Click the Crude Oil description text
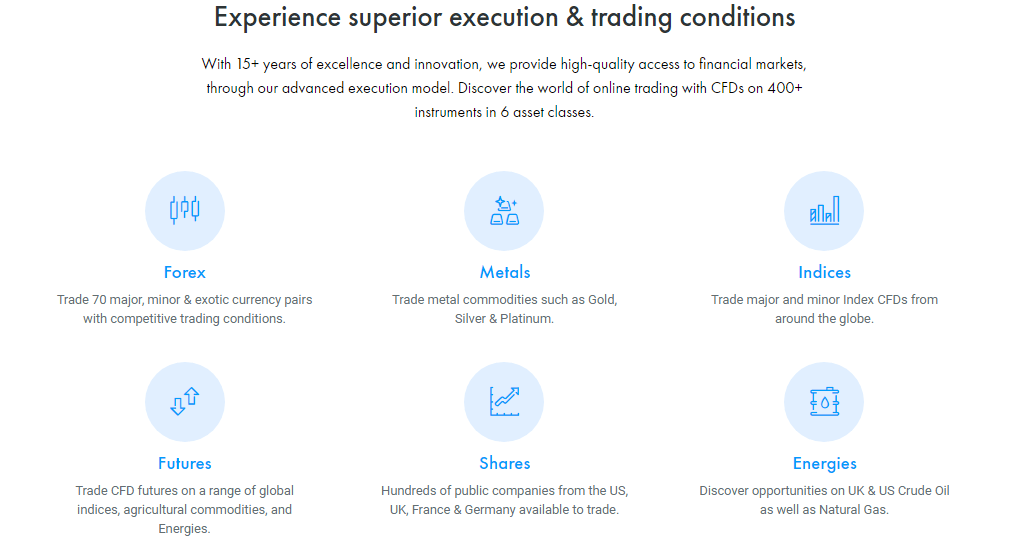Screen dimensions: 1023x560 click(825, 500)
